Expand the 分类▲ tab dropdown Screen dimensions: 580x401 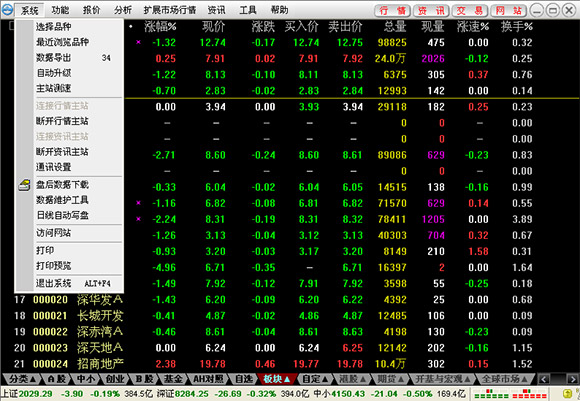pos(22,379)
